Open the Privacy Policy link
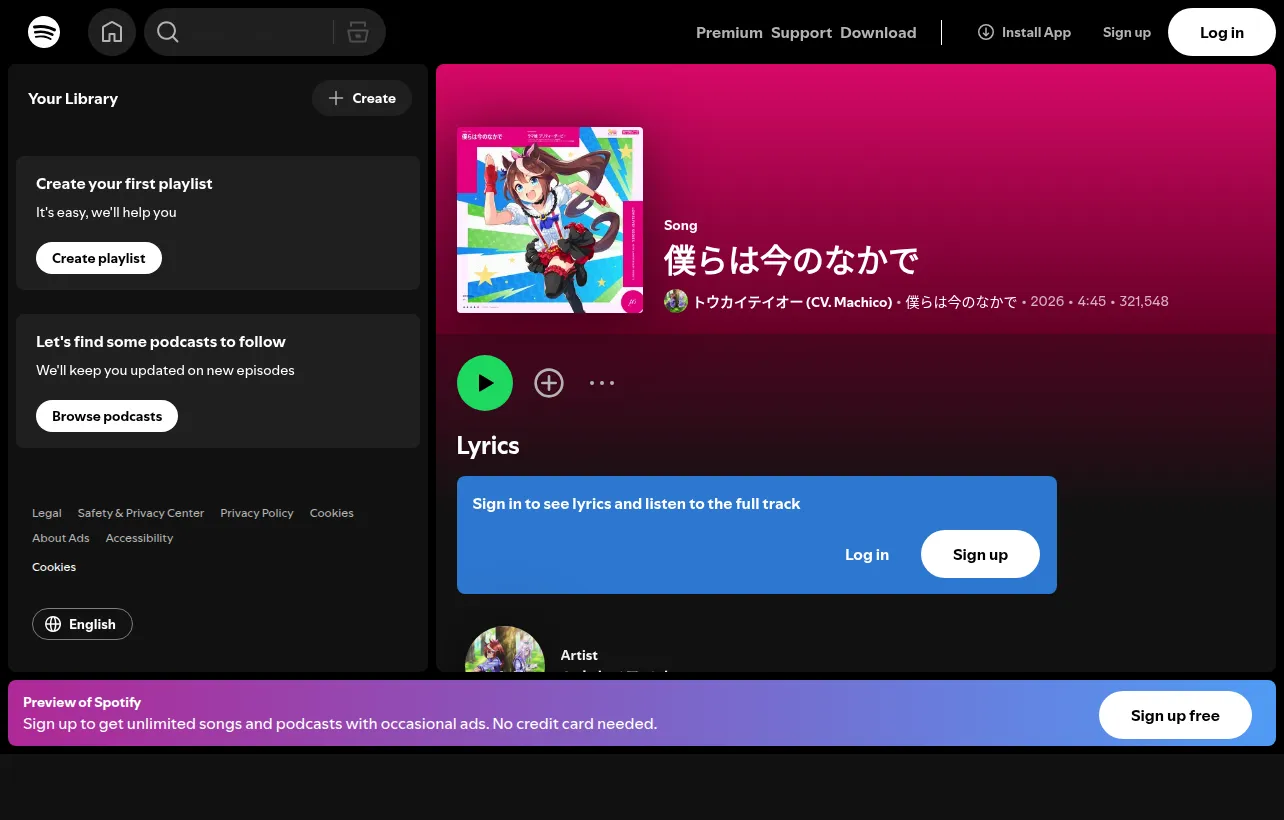 pyautogui.click(x=257, y=513)
